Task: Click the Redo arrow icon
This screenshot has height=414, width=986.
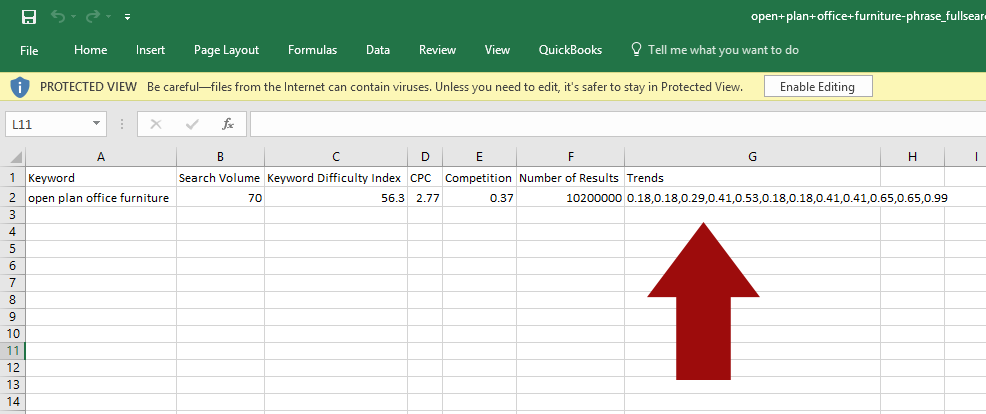Action: point(93,17)
